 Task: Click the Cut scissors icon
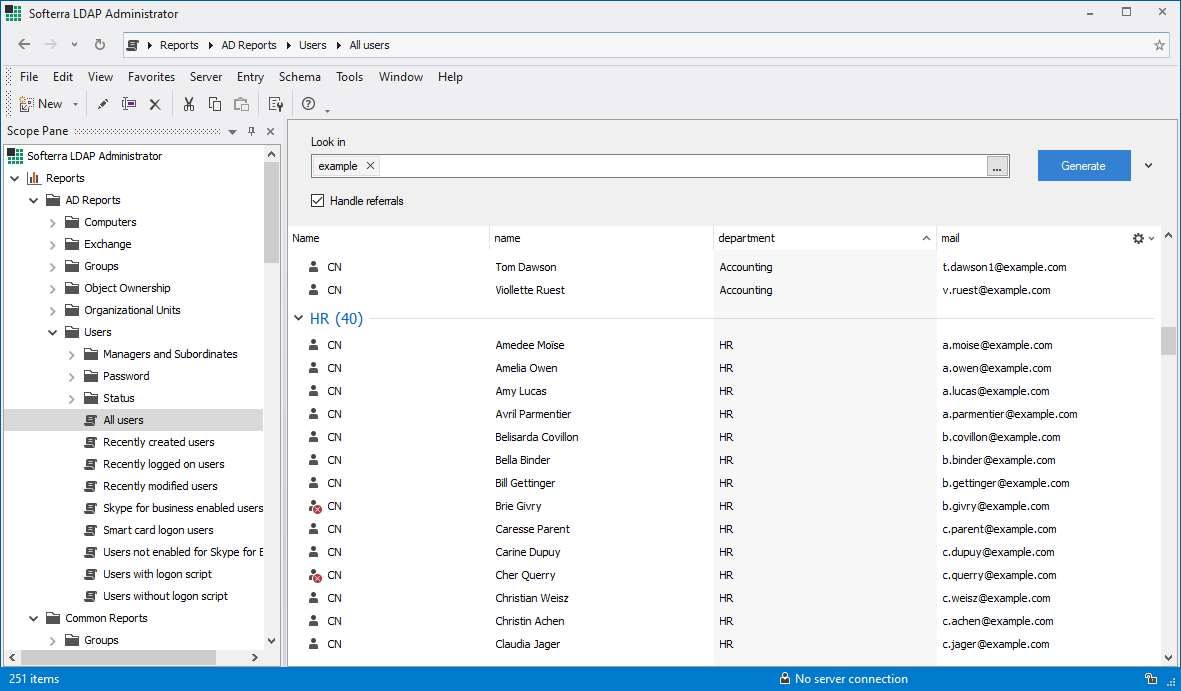point(188,104)
